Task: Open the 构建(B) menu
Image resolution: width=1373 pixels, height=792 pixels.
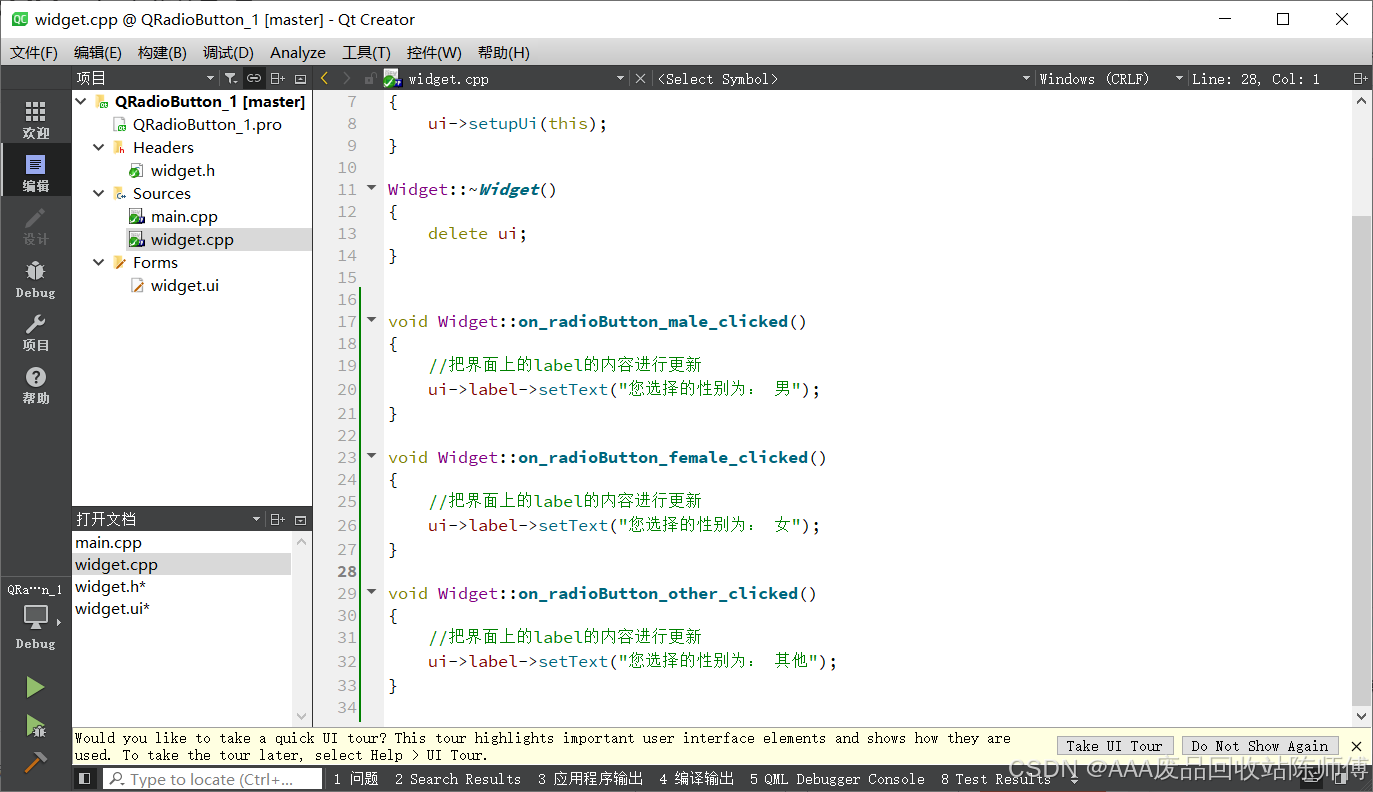Action: tap(162, 53)
